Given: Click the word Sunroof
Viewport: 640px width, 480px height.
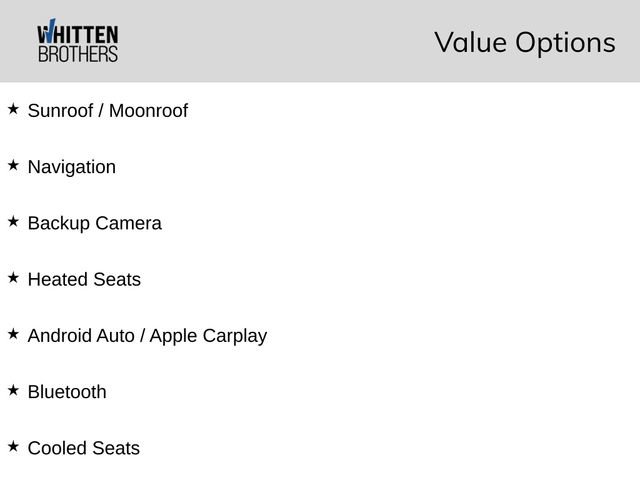Looking at the screenshot, I should coord(59,111).
